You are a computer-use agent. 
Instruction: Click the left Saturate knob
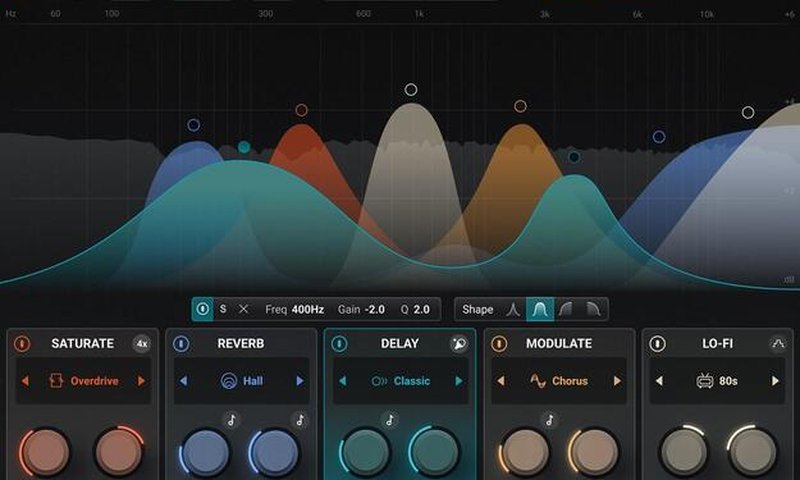pos(43,452)
